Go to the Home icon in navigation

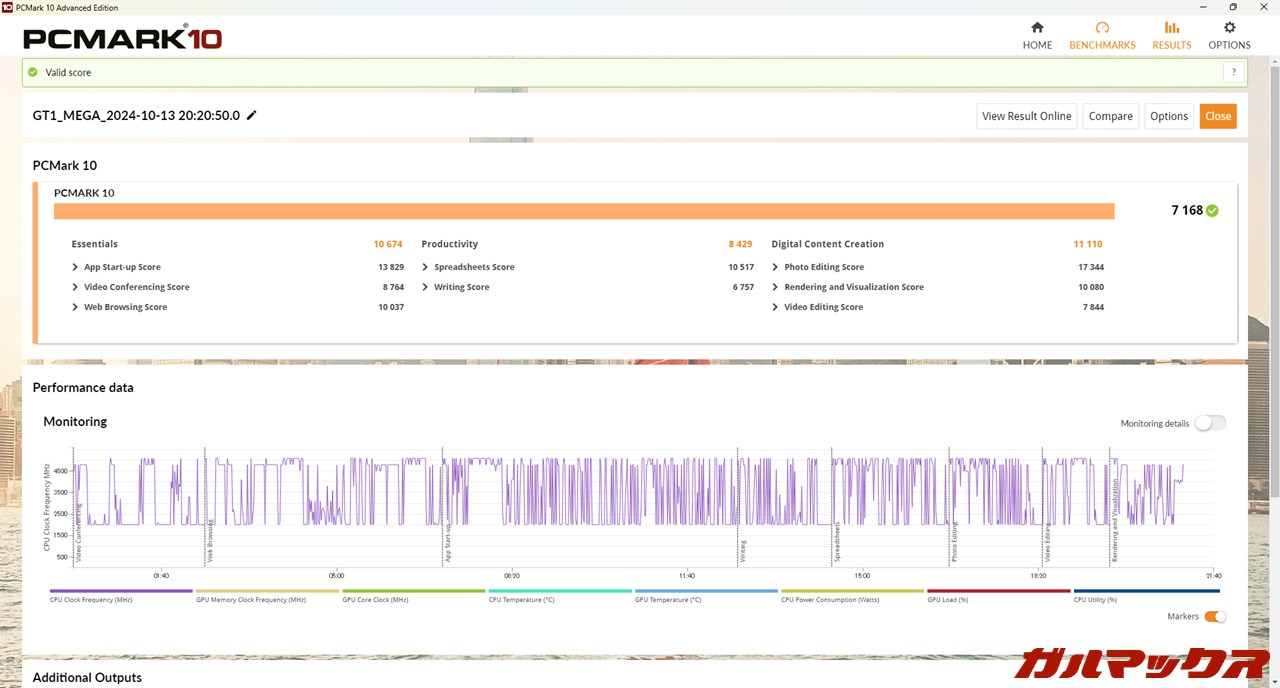click(x=1037, y=28)
